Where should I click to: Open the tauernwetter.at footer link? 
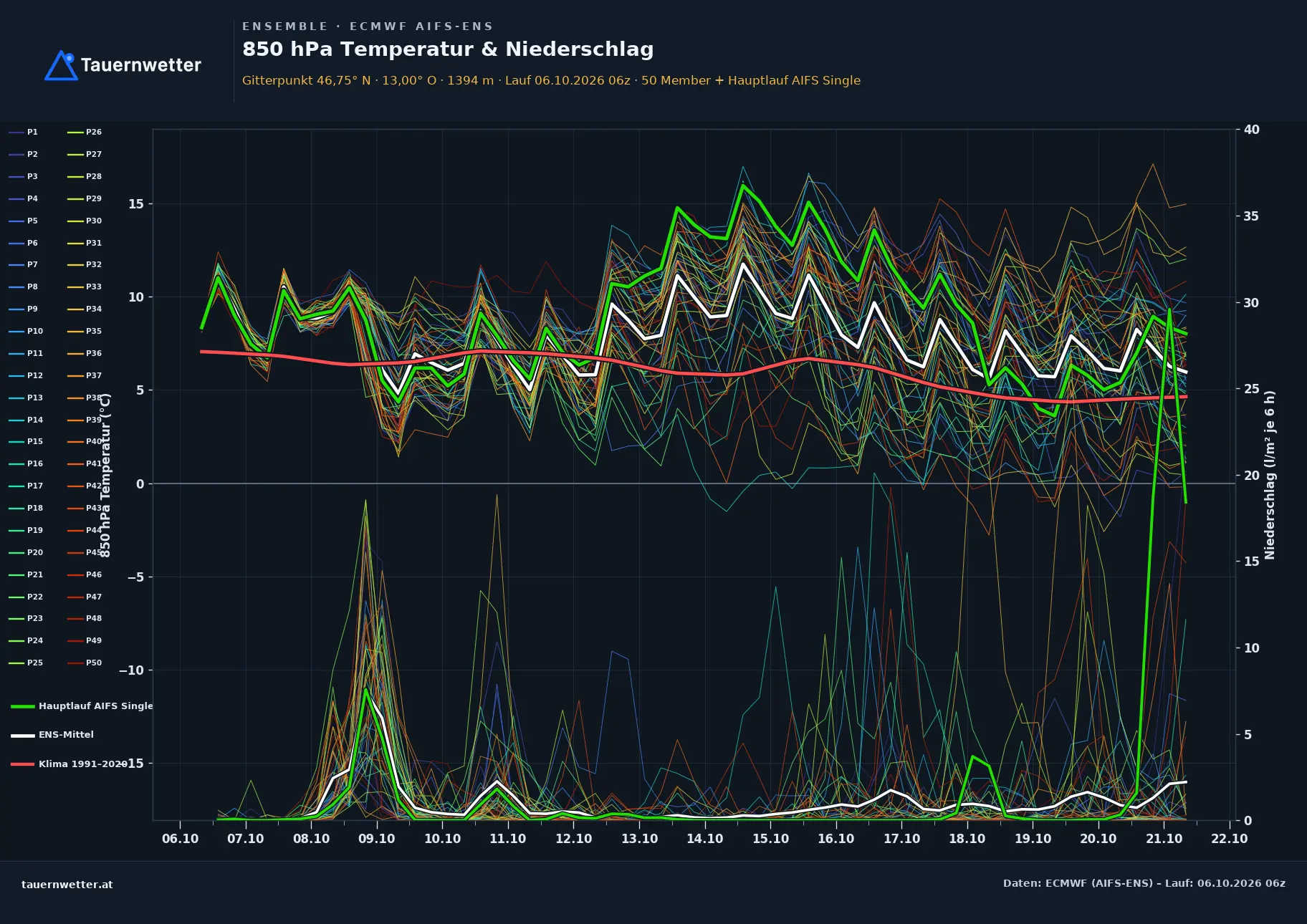point(67,884)
